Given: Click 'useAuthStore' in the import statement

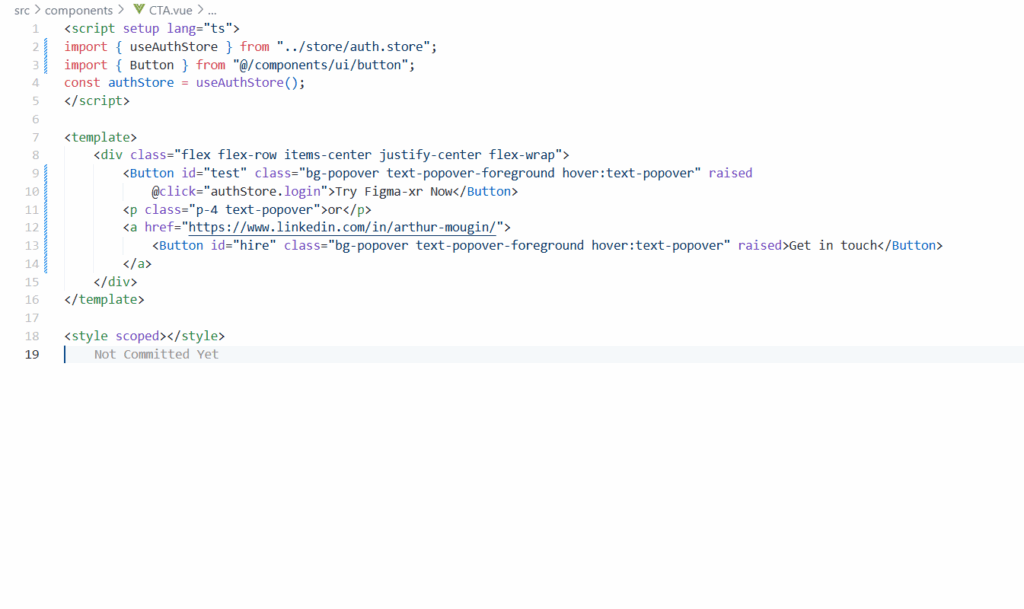Looking at the screenshot, I should pyautogui.click(x=174, y=47).
